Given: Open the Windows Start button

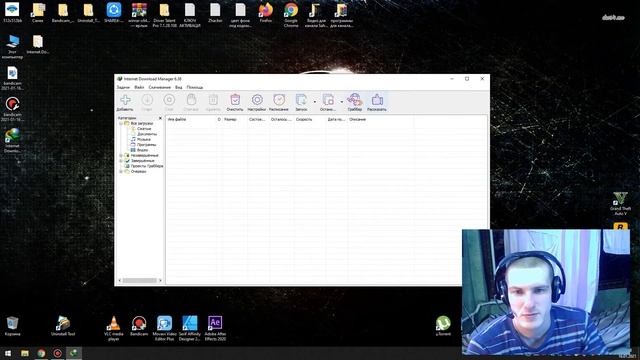Looking at the screenshot, I should (8, 353).
